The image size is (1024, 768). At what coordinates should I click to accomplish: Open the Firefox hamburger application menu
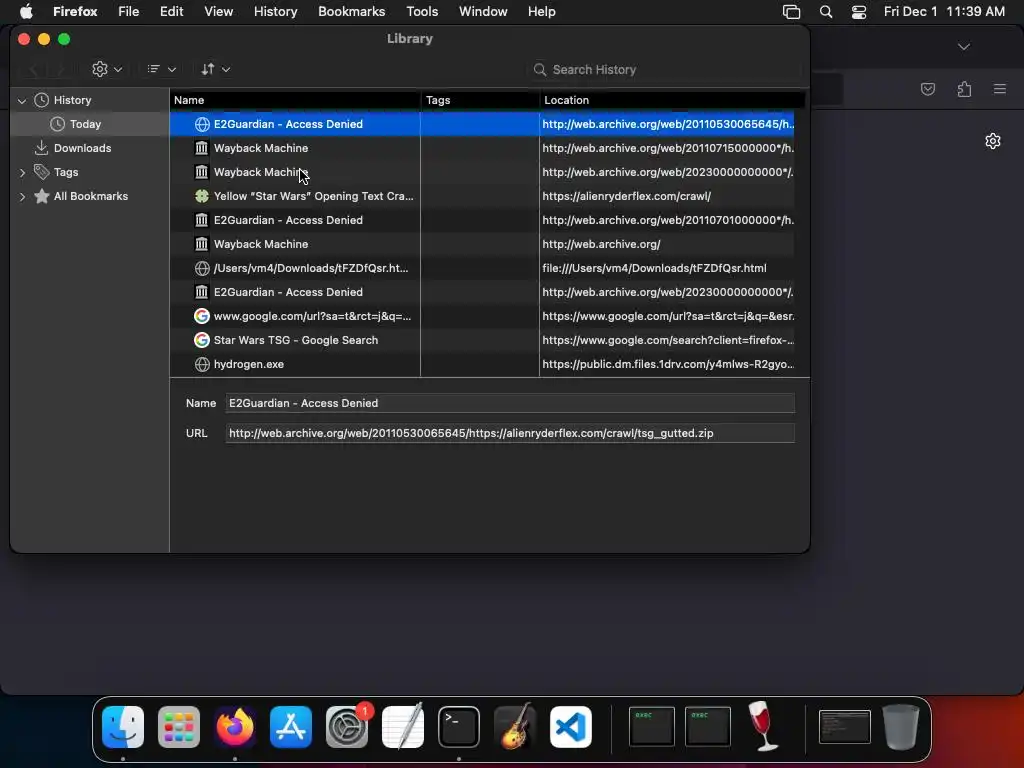pos(1000,89)
